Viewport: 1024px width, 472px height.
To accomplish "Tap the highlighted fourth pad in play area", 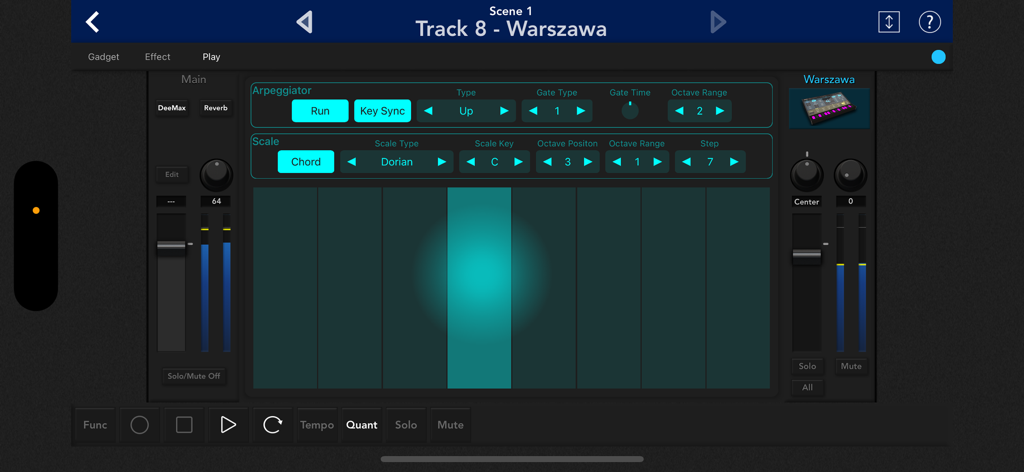I will [479, 288].
